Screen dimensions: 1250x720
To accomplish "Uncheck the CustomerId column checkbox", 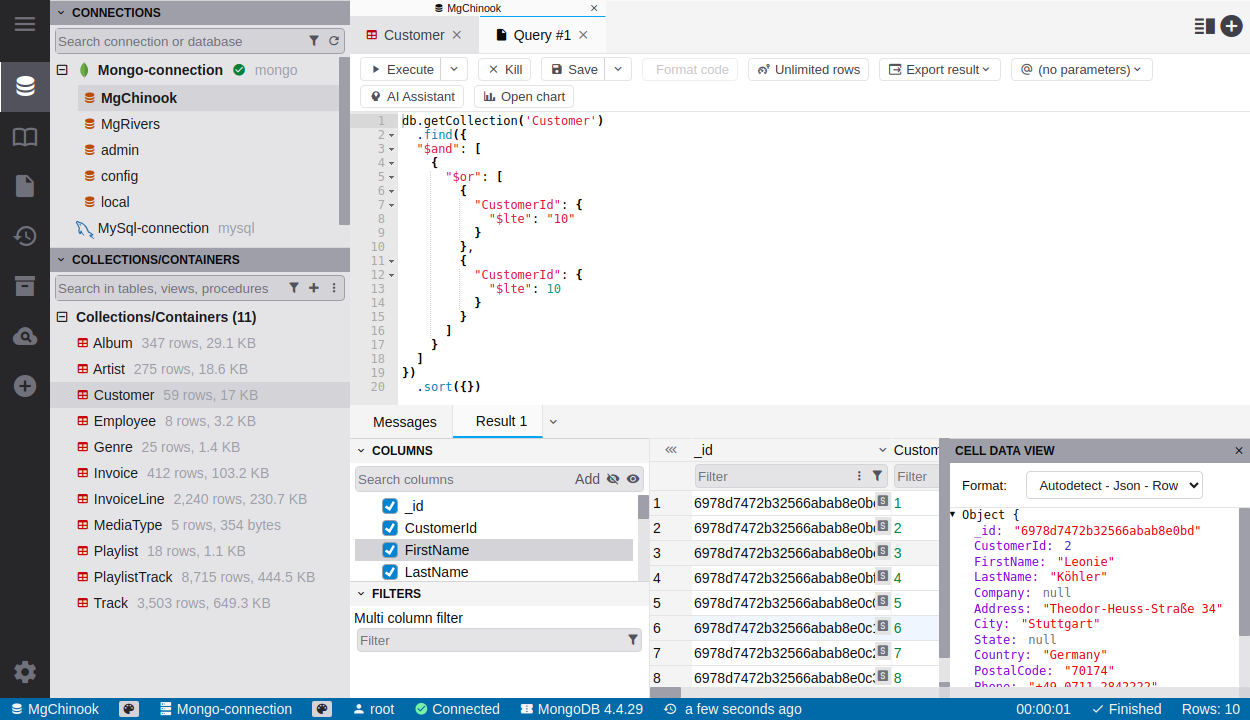I will coord(390,528).
